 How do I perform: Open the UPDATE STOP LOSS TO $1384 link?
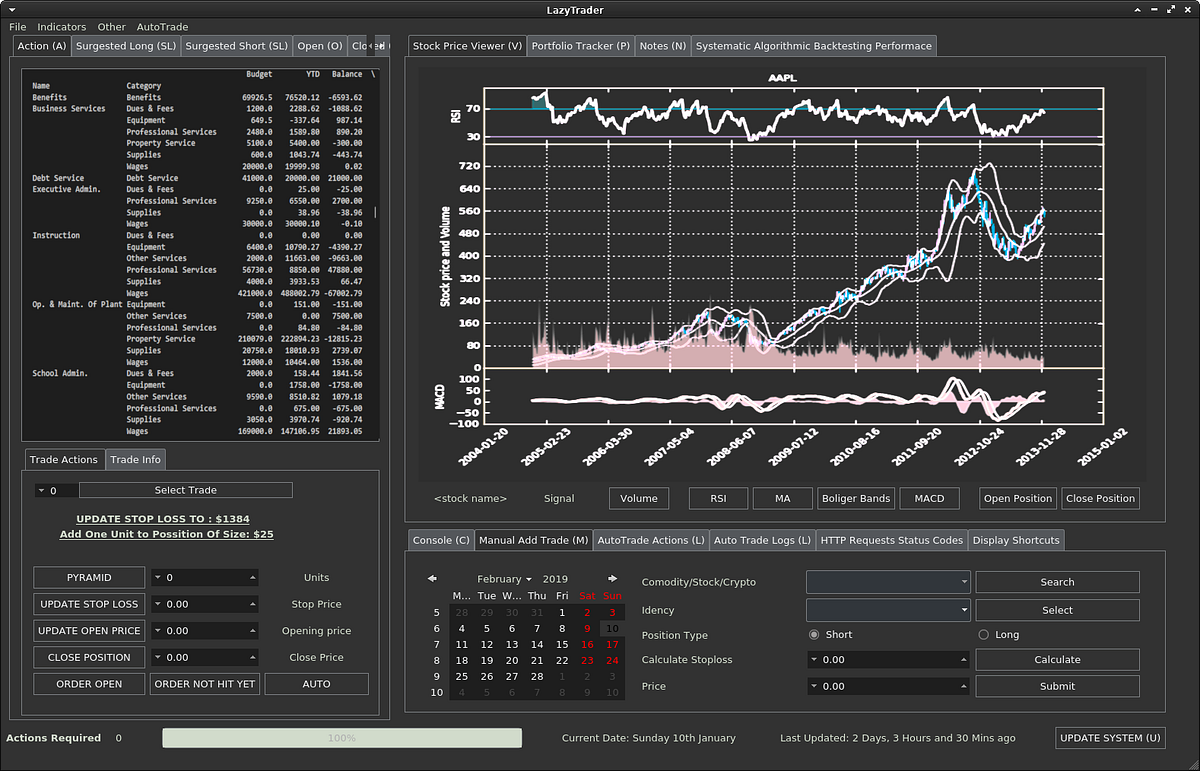pyautogui.click(x=165, y=520)
